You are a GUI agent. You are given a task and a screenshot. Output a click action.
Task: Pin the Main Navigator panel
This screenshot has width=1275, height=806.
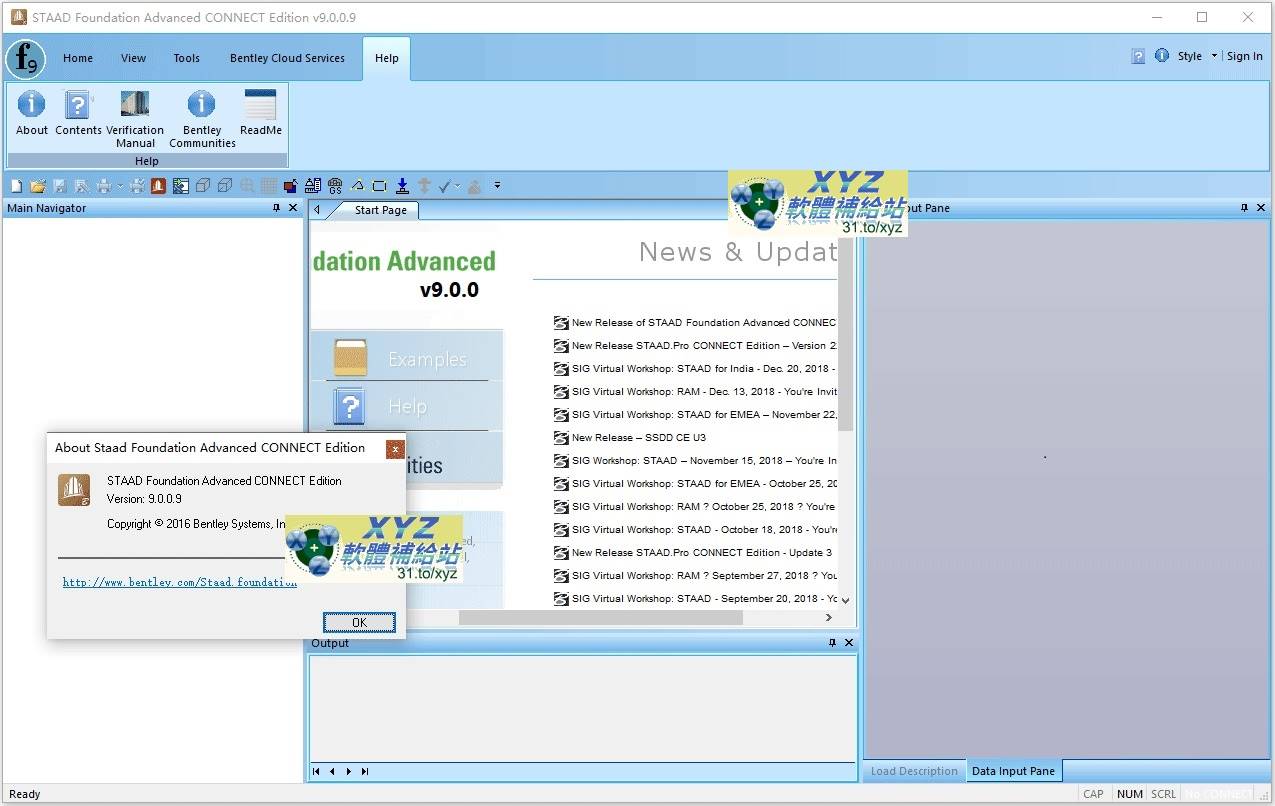(x=277, y=208)
